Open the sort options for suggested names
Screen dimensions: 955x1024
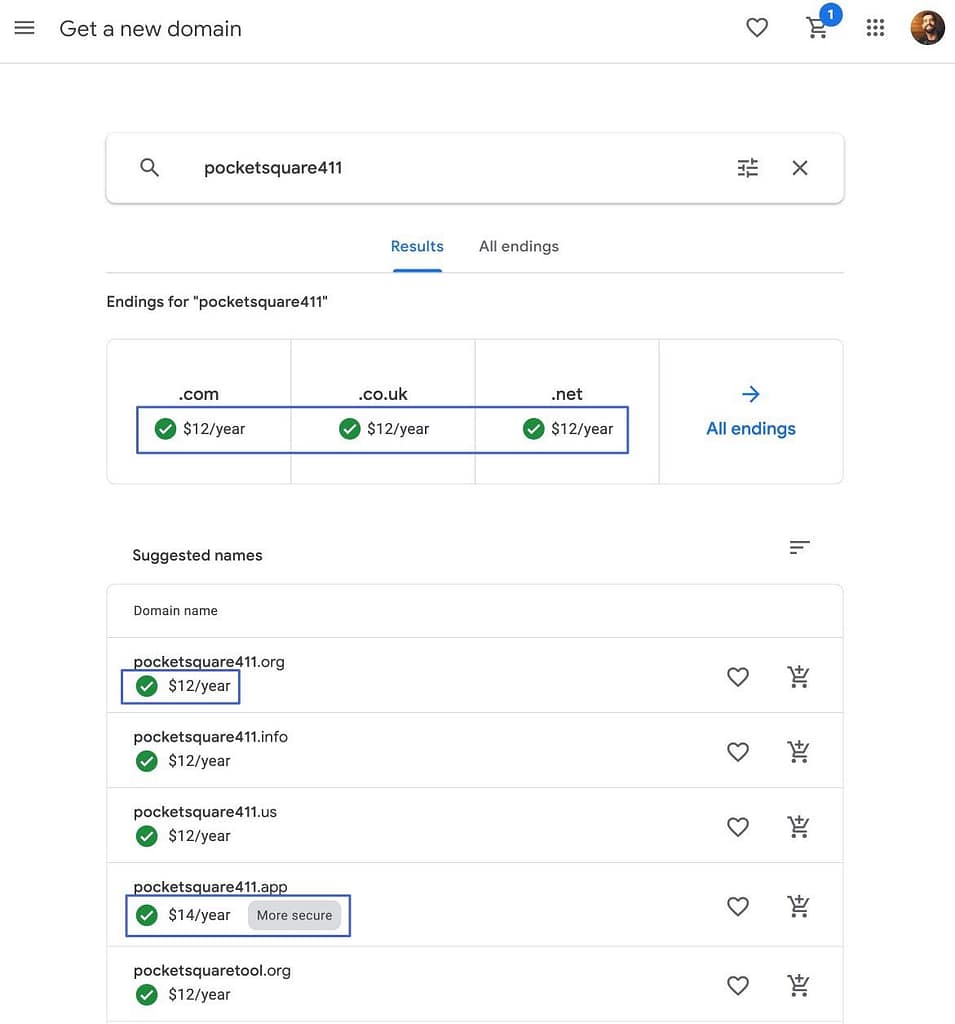[798, 547]
